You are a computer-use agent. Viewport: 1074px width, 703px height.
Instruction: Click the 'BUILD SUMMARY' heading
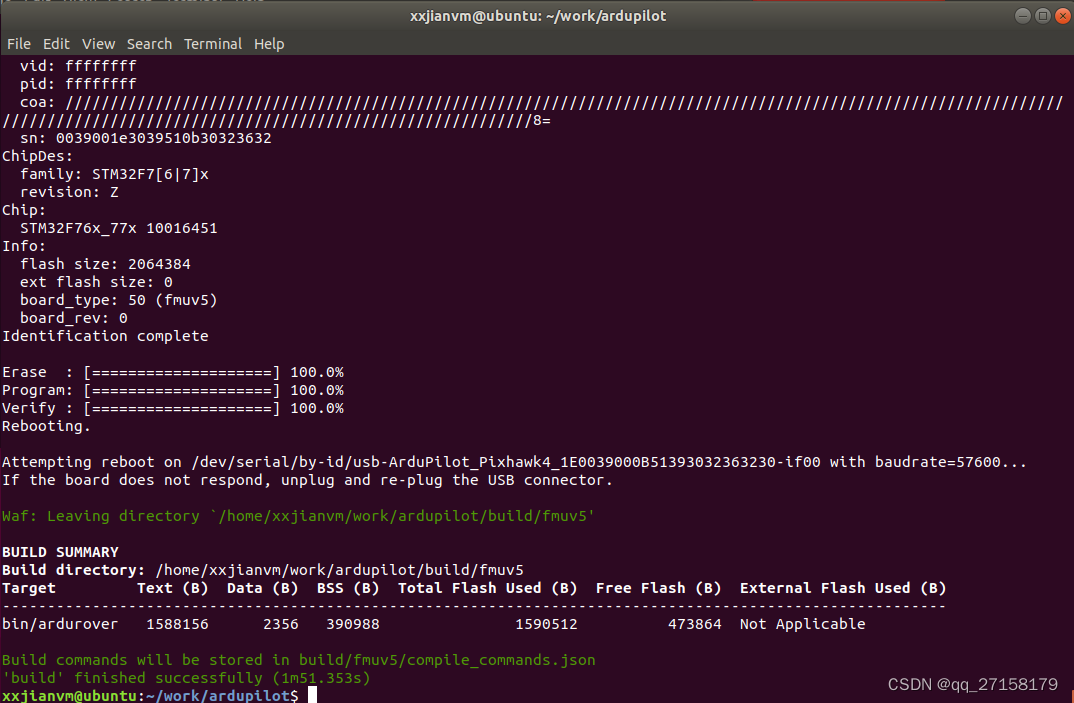pyautogui.click(x=60, y=552)
